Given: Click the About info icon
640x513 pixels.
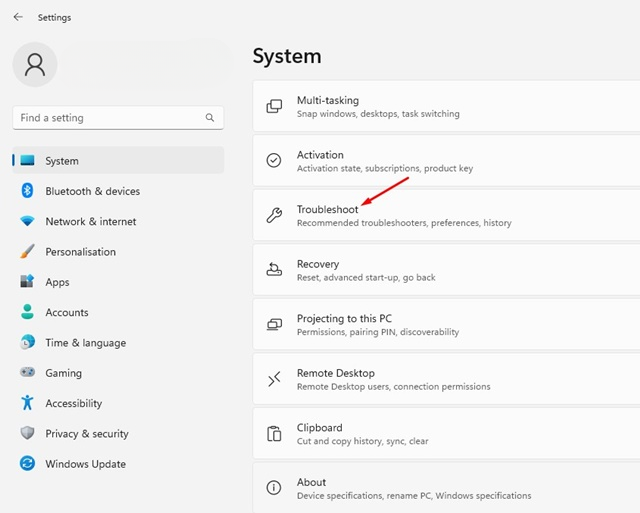Looking at the screenshot, I should [274, 487].
